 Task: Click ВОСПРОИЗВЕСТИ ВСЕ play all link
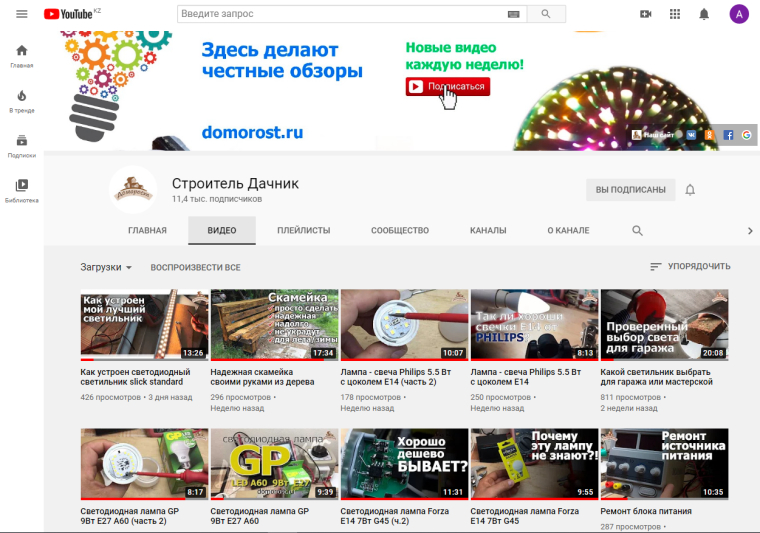pyautogui.click(x=195, y=267)
